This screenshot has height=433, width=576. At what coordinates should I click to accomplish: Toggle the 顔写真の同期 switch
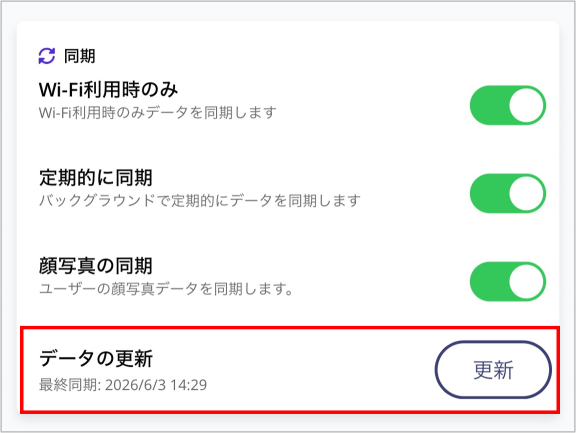click(x=508, y=282)
